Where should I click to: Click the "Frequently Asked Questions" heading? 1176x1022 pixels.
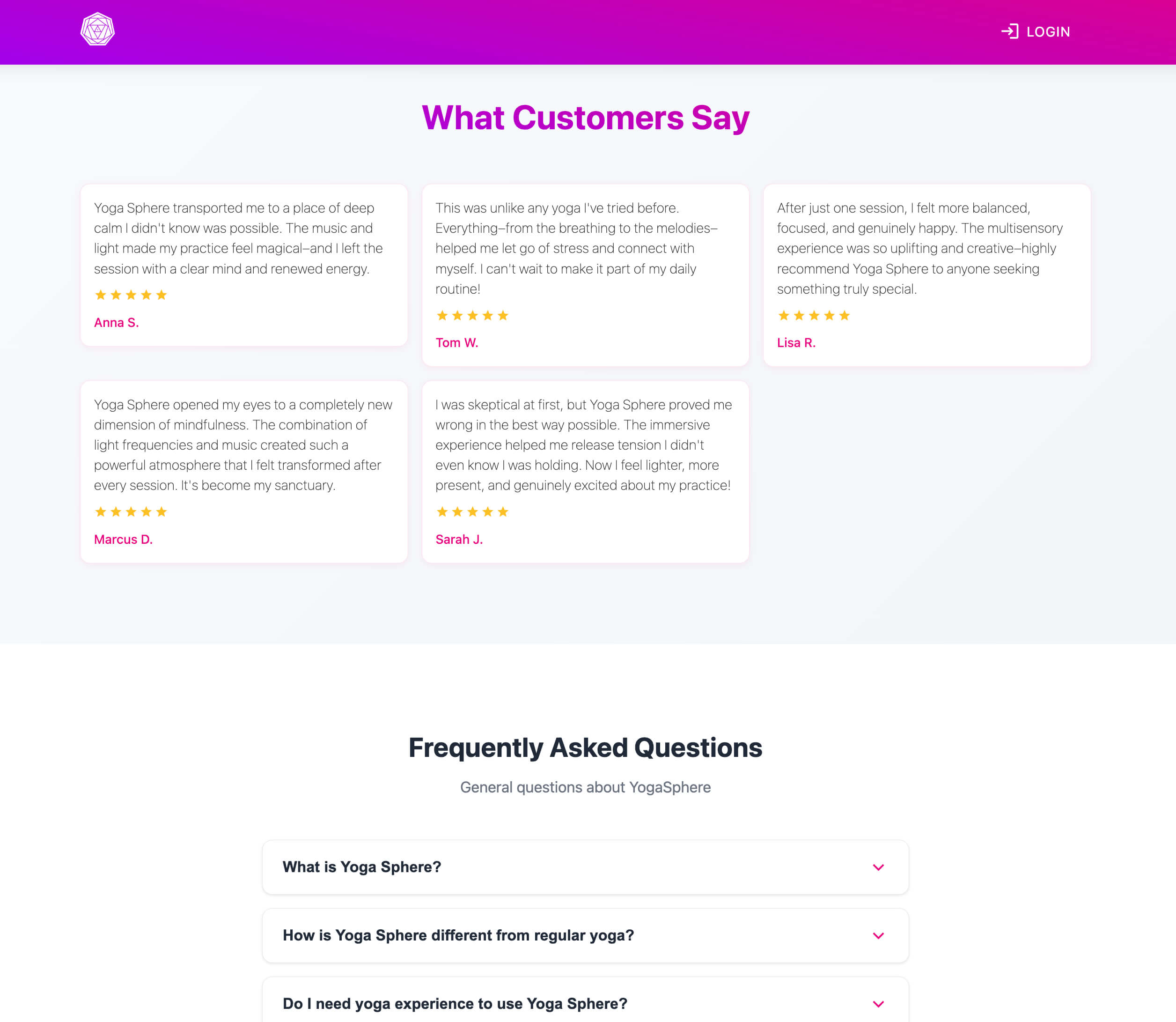pyautogui.click(x=586, y=748)
